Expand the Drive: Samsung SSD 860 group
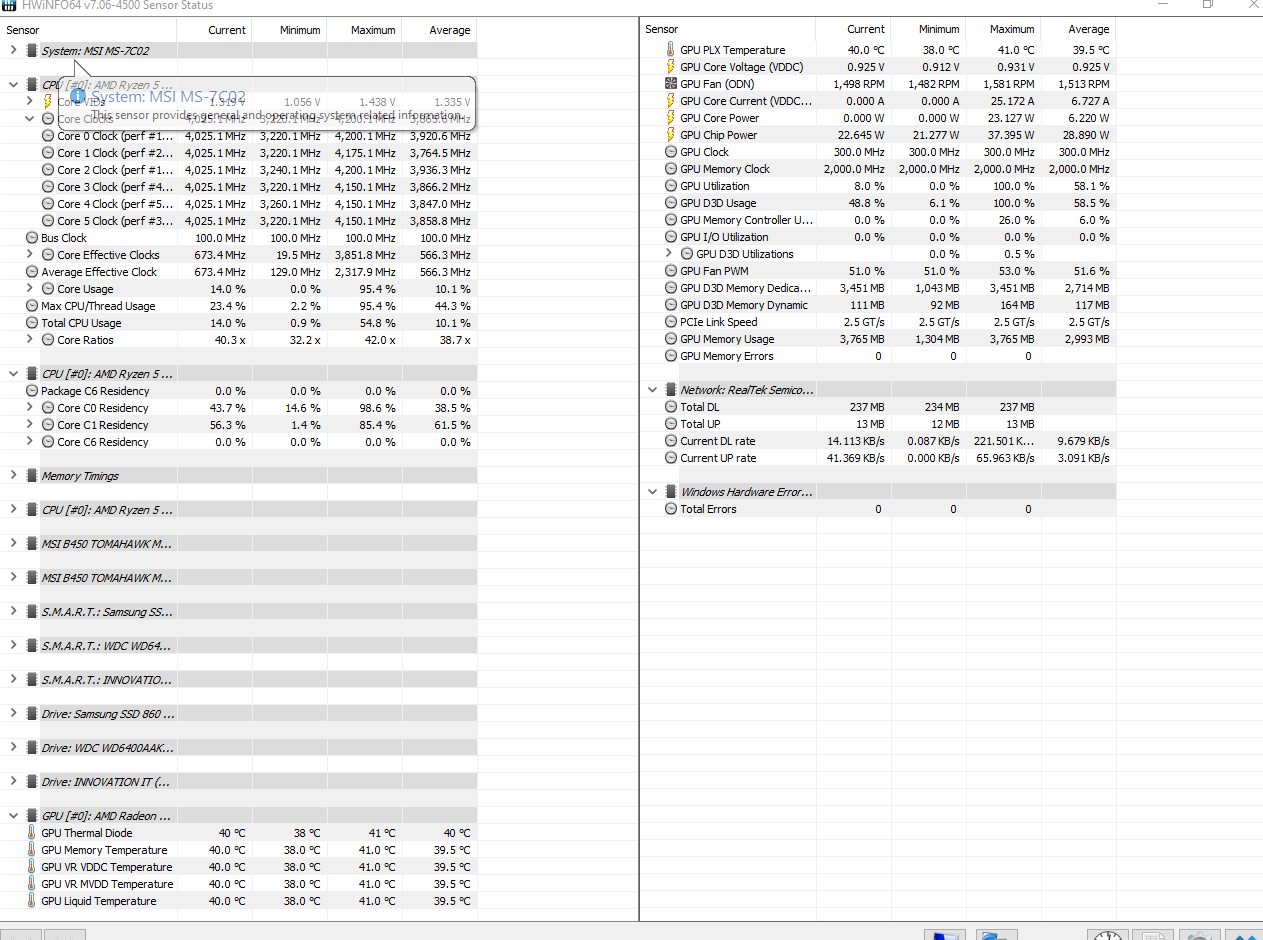Viewport: 1263px width, 940px height. (13, 713)
